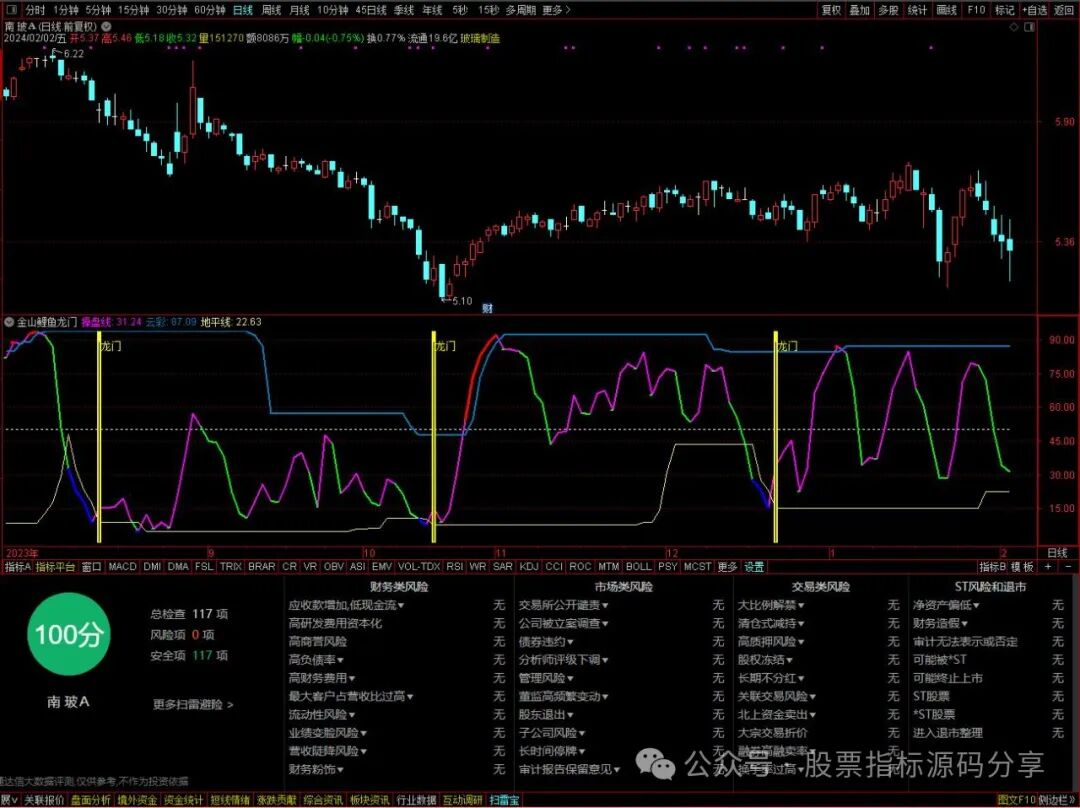Expand 净资产偏低 dropdown
This screenshot has width=1080, height=808.
[x=976, y=605]
